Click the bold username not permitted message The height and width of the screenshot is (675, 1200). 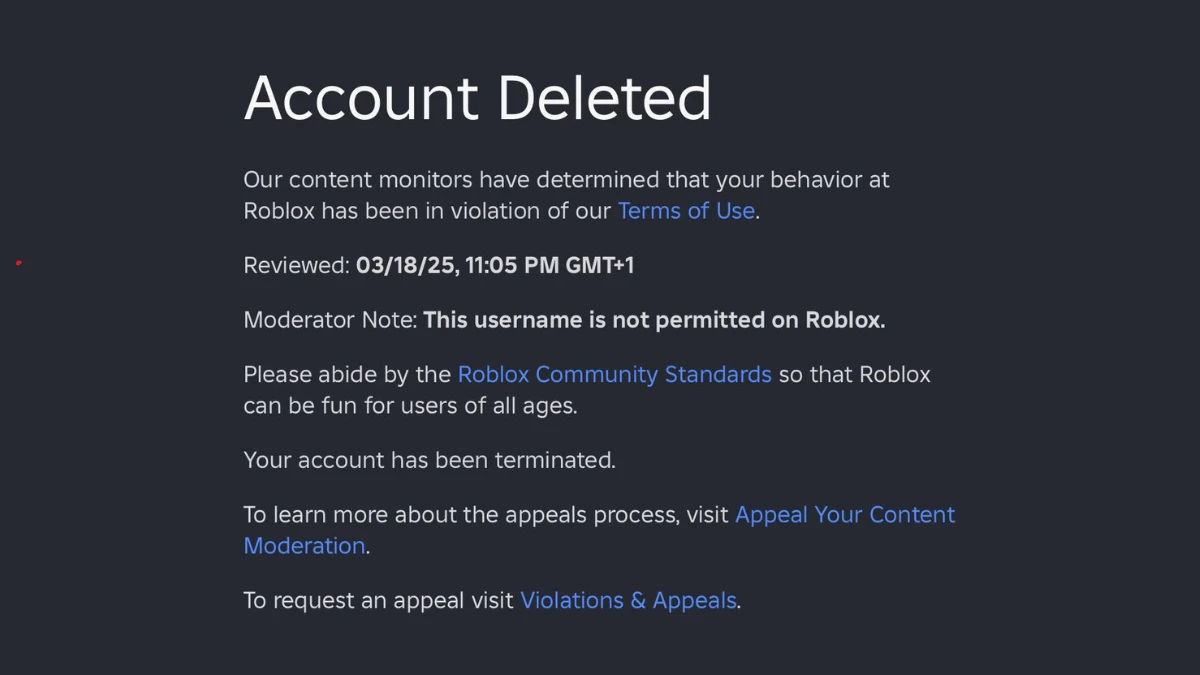pyautogui.click(x=654, y=321)
